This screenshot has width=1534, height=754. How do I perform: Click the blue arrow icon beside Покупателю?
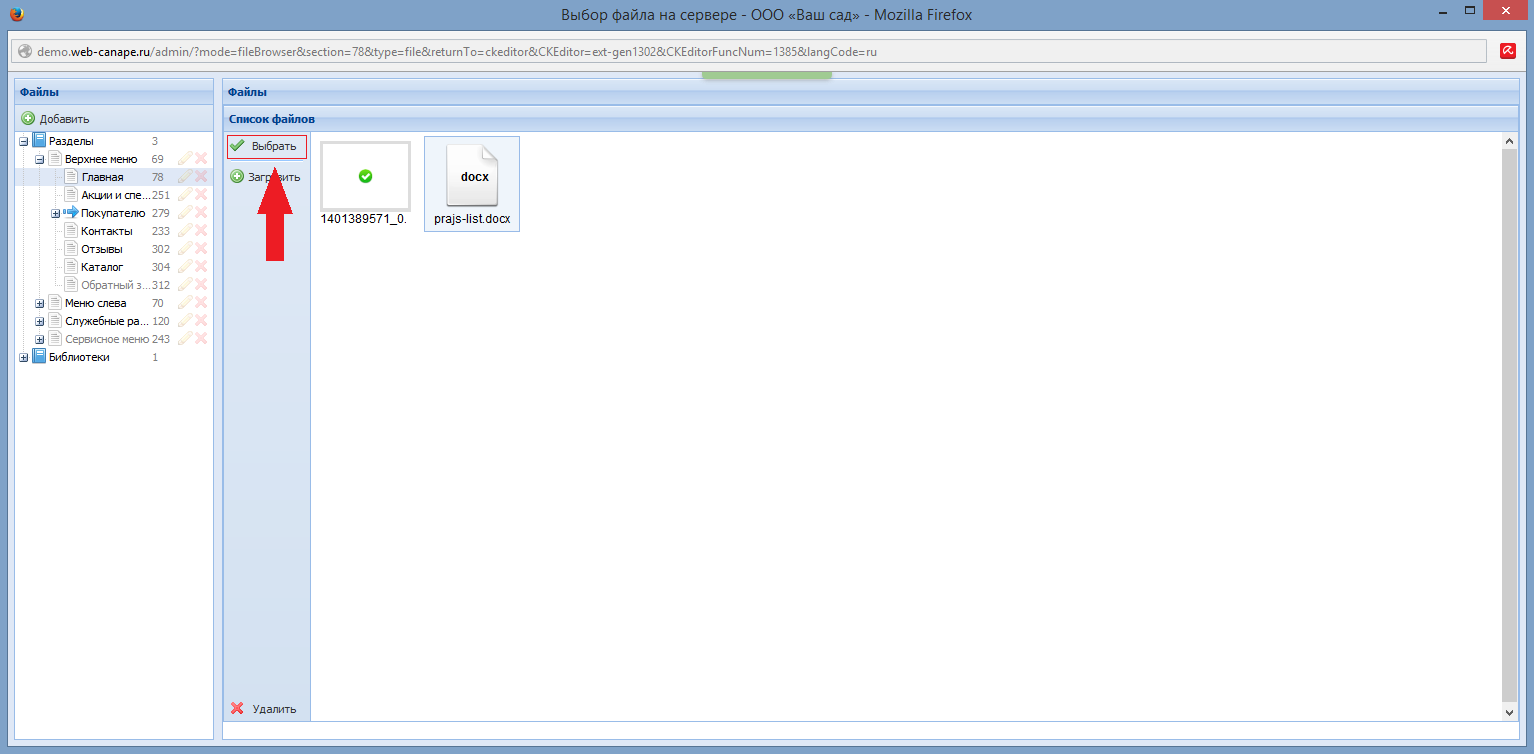[71, 213]
